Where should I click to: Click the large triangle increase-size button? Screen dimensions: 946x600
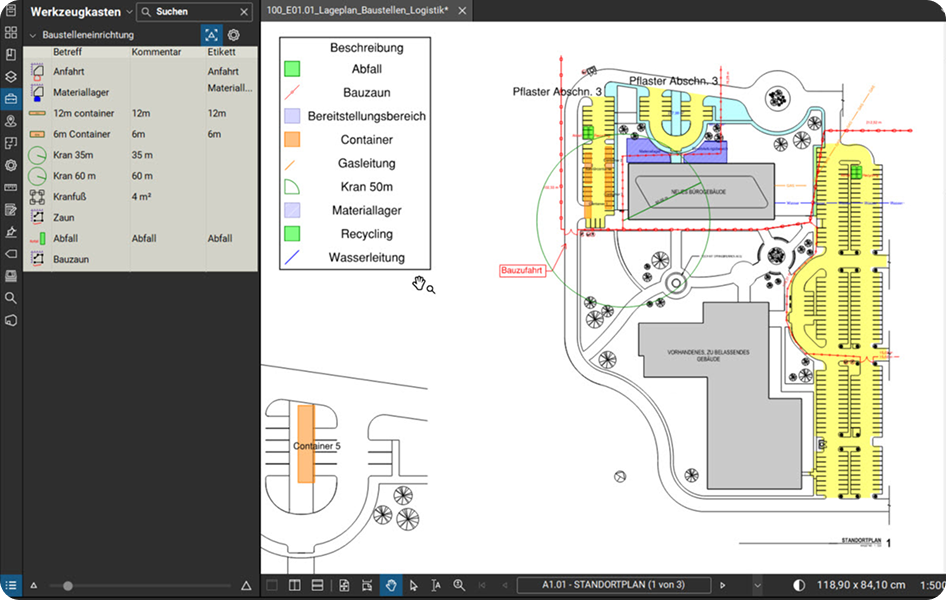tap(246, 586)
